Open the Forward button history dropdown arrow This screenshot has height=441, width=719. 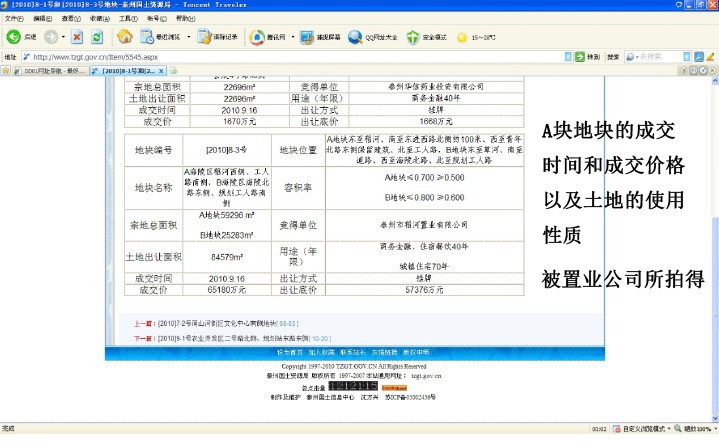tap(63, 37)
